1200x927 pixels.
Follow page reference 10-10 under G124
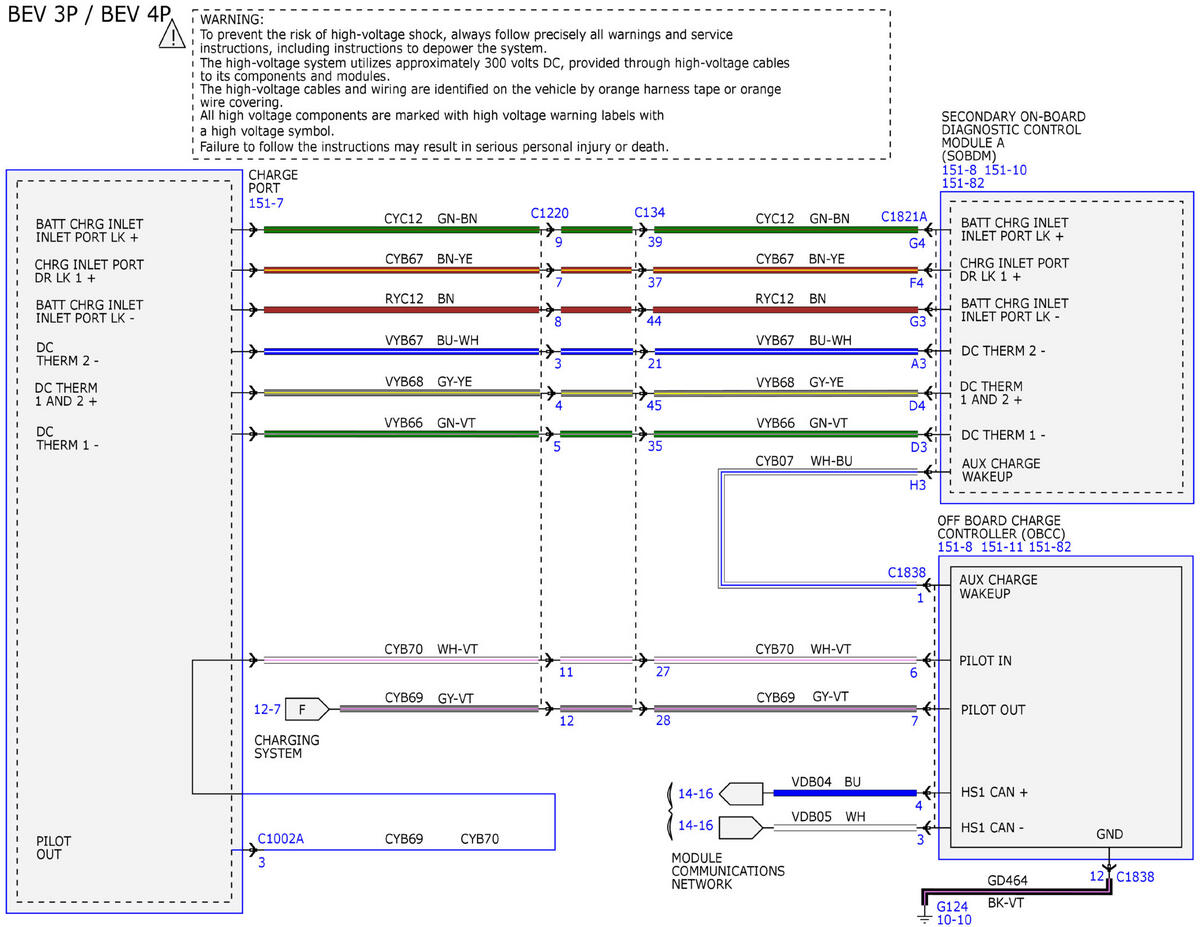coord(953,919)
